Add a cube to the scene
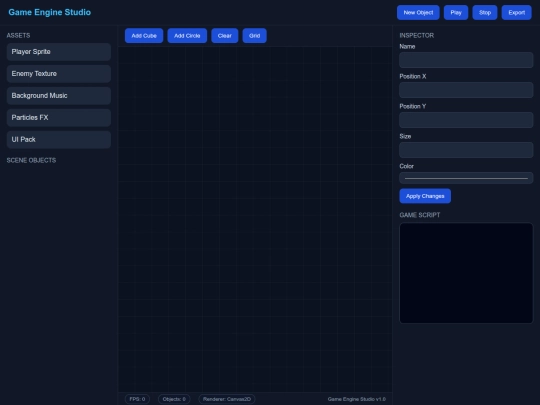Viewport: 540px width, 405px height. (144, 36)
